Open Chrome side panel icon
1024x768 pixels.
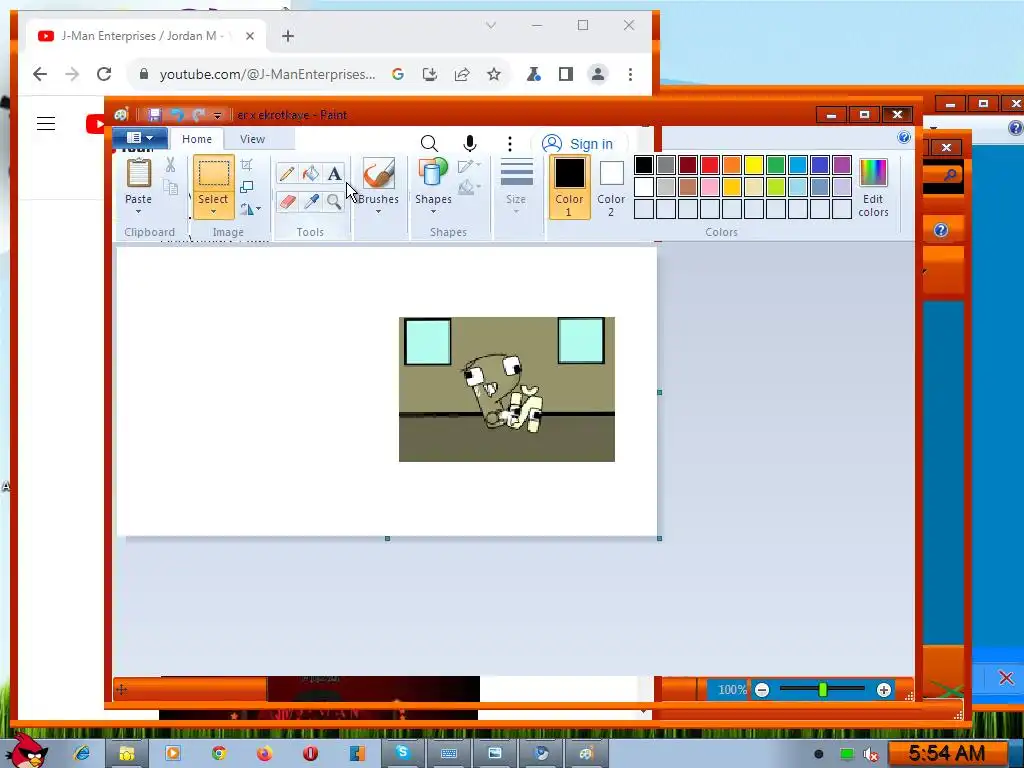[566, 74]
